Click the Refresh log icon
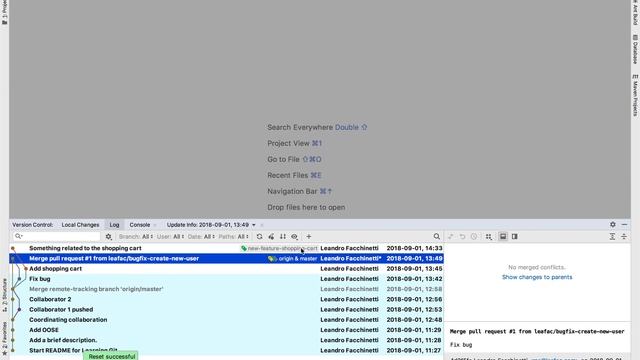Screen dimensions: 640x360 point(259,236)
